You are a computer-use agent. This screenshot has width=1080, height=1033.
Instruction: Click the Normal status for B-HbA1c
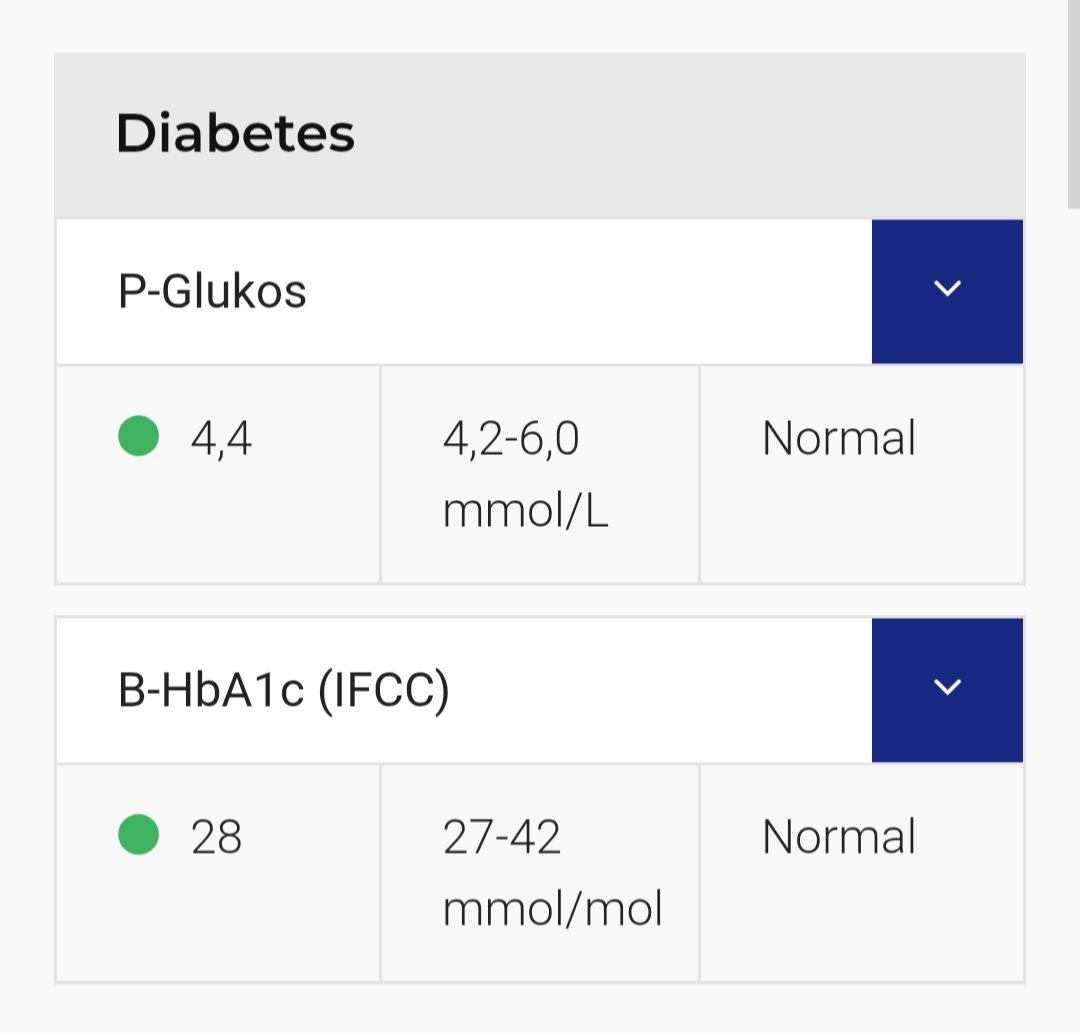(x=838, y=837)
